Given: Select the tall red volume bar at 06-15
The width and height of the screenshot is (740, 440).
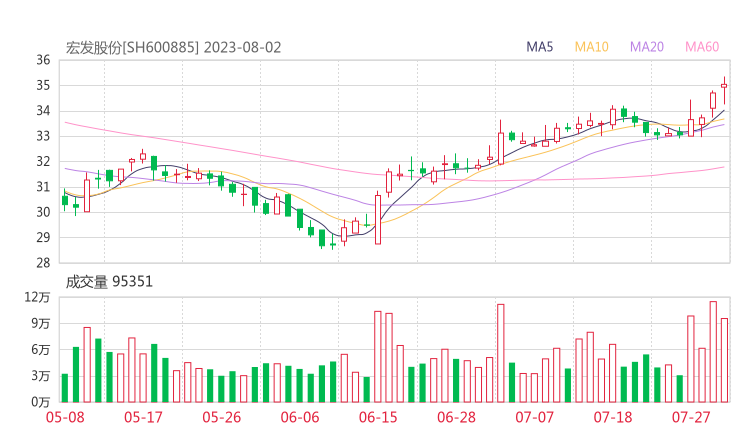Looking at the screenshot, I should (x=378, y=356).
